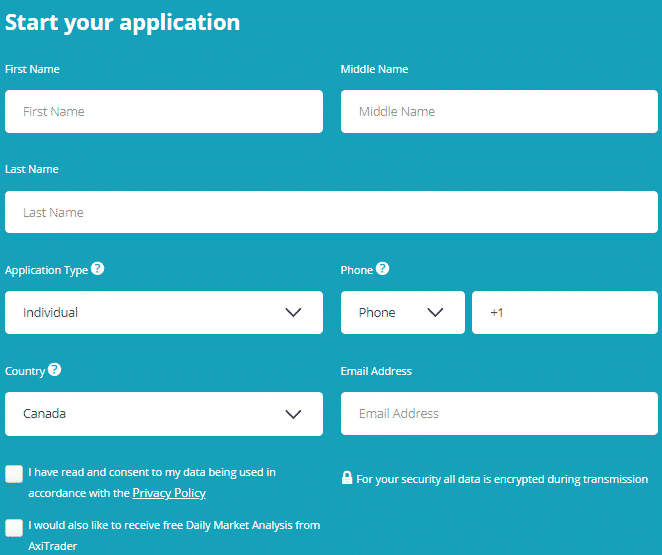Viewport: 662px width, 555px height.
Task: Tick the Privacy Policy consent checkbox
Action: tap(14, 474)
